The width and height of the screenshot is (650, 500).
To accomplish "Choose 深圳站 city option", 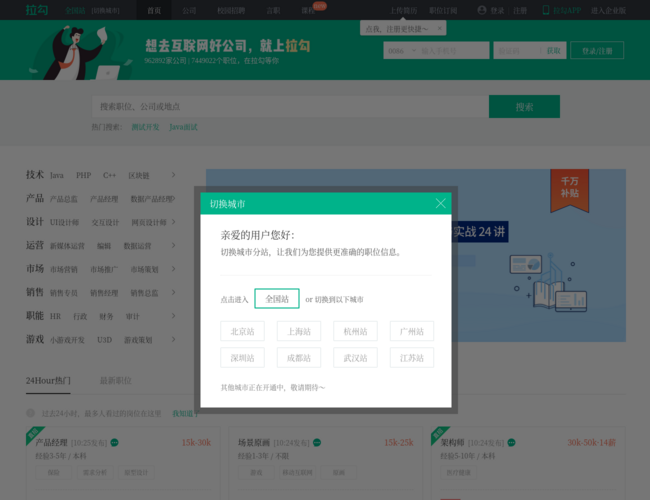I will 243,358.
